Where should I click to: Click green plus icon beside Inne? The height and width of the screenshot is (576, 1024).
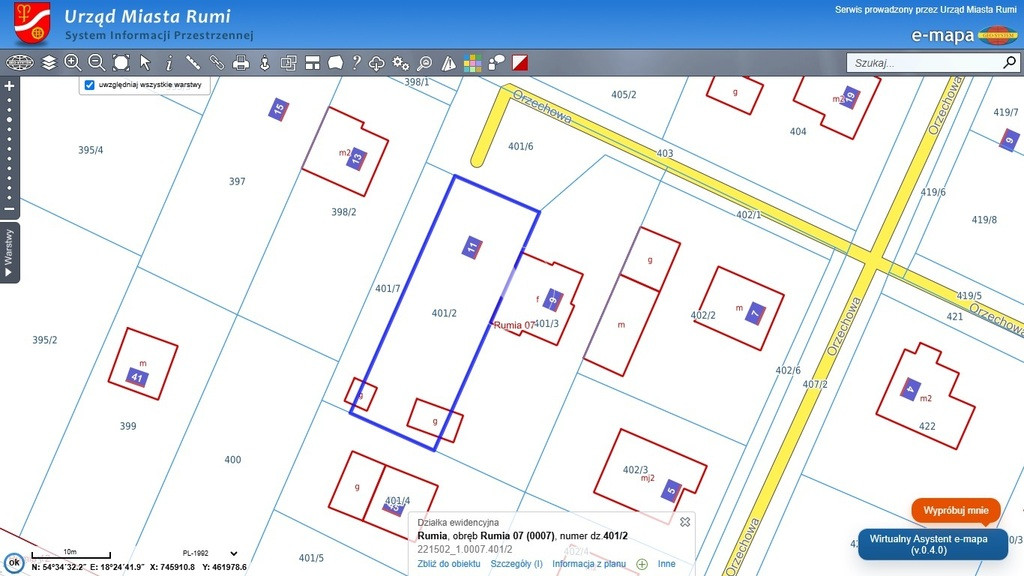click(x=642, y=564)
